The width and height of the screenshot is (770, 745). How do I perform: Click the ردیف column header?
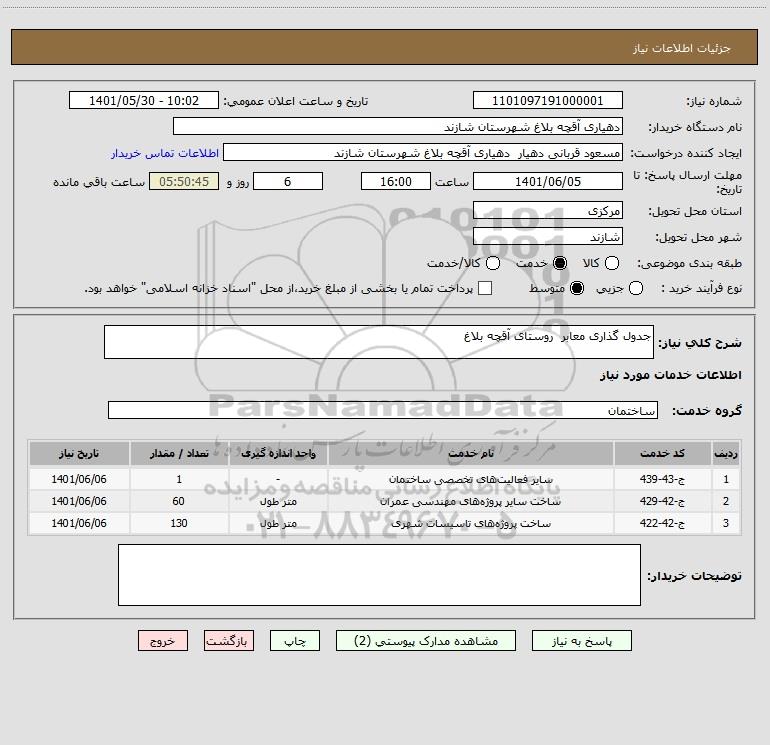726,453
